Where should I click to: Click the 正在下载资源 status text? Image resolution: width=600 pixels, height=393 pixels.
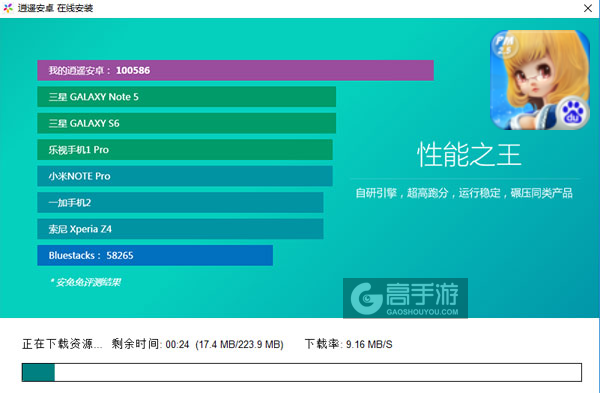coord(62,344)
